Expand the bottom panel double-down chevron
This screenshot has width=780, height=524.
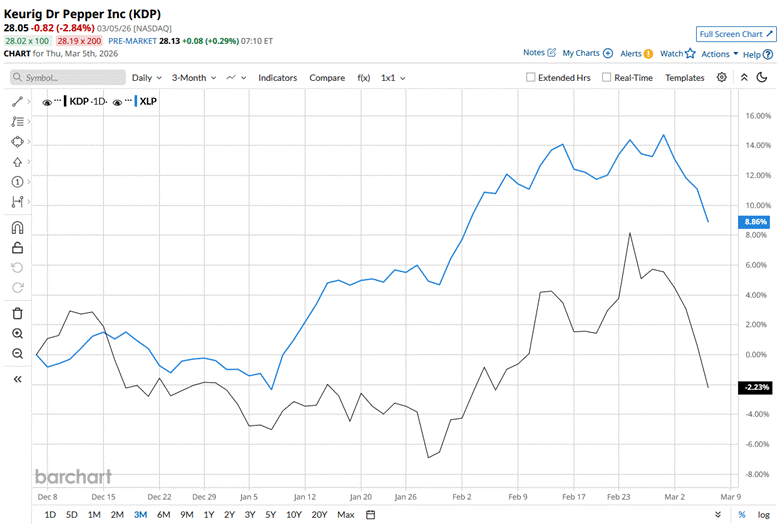click(718, 515)
